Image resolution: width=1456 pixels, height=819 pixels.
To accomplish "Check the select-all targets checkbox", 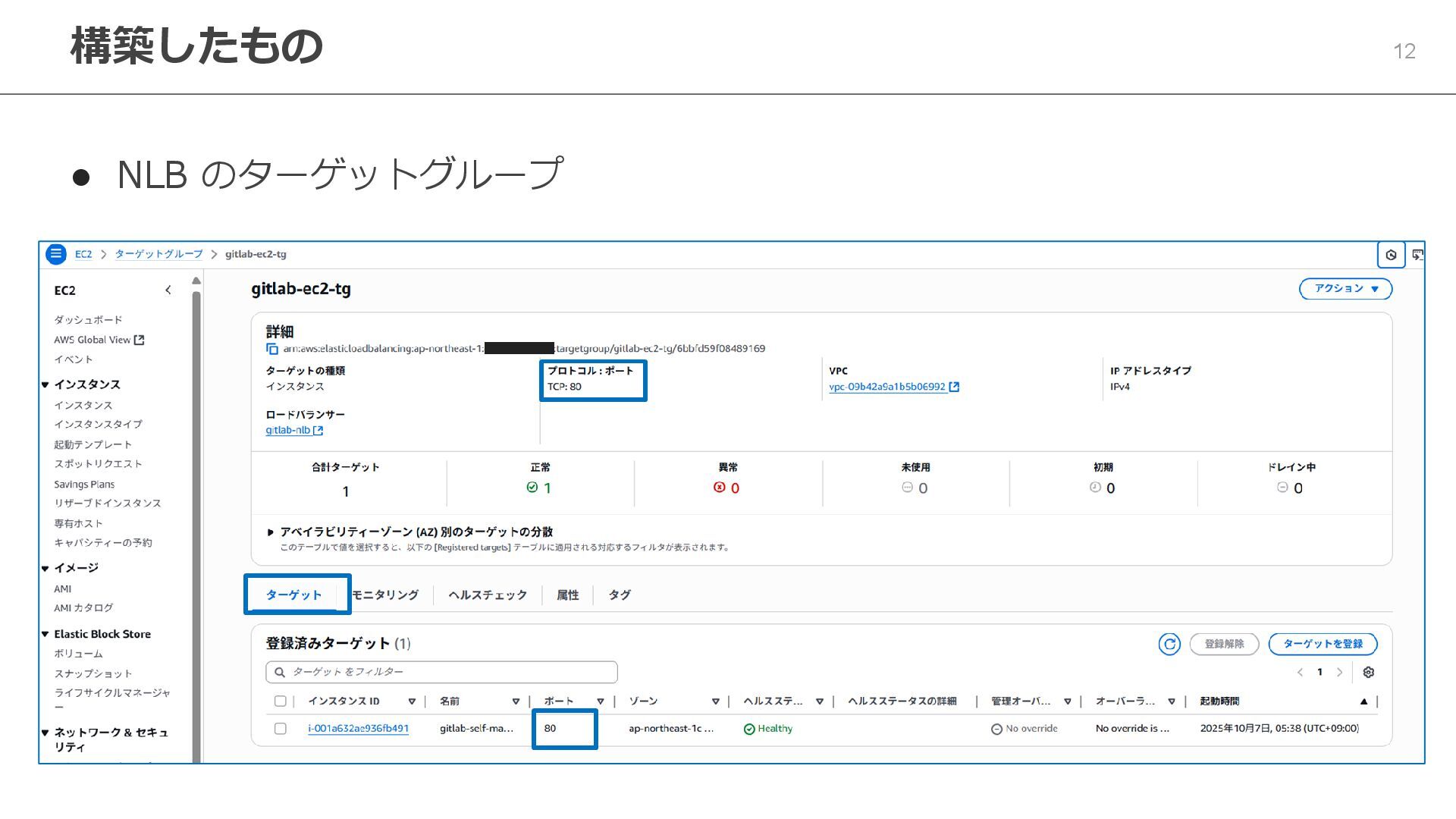I will pos(280,701).
